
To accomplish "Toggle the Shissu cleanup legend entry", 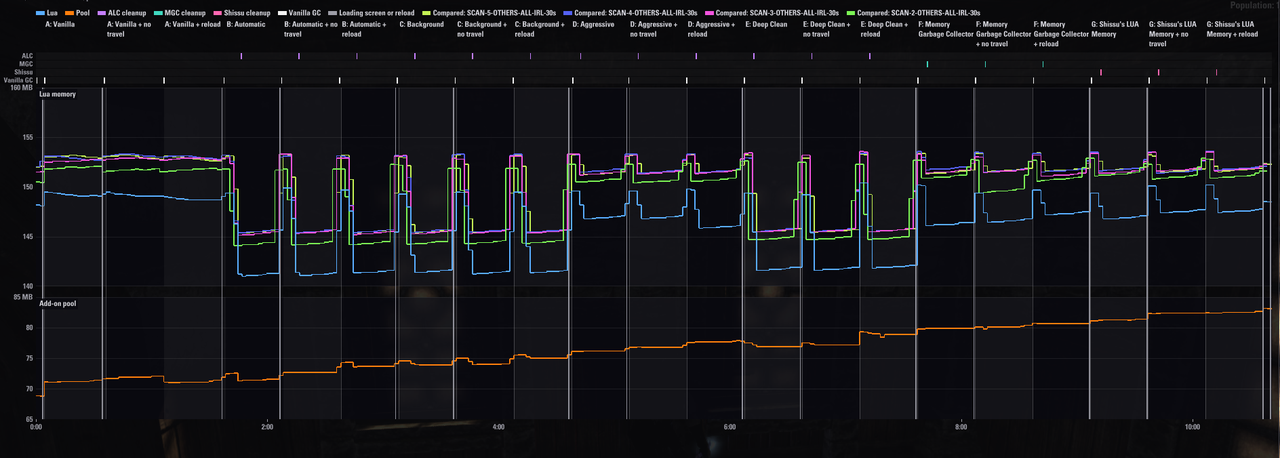I will [x=243, y=13].
